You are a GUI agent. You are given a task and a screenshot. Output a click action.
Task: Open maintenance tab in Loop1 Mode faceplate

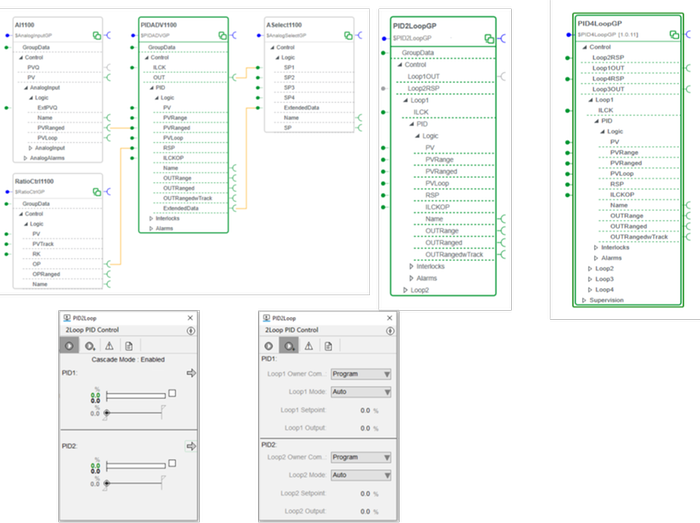coord(289,346)
